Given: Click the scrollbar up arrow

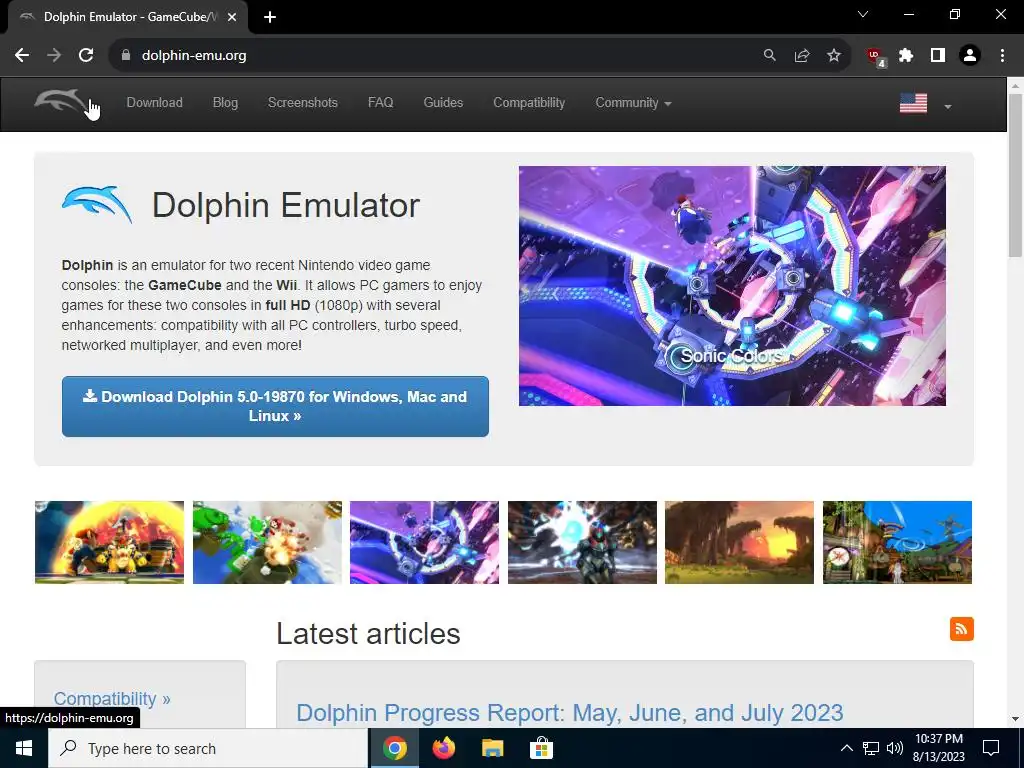Looking at the screenshot, I should (1016, 85).
